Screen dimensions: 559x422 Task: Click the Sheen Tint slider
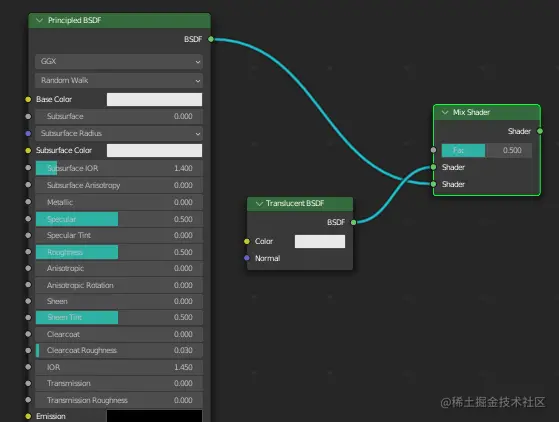pyautogui.click(x=119, y=317)
